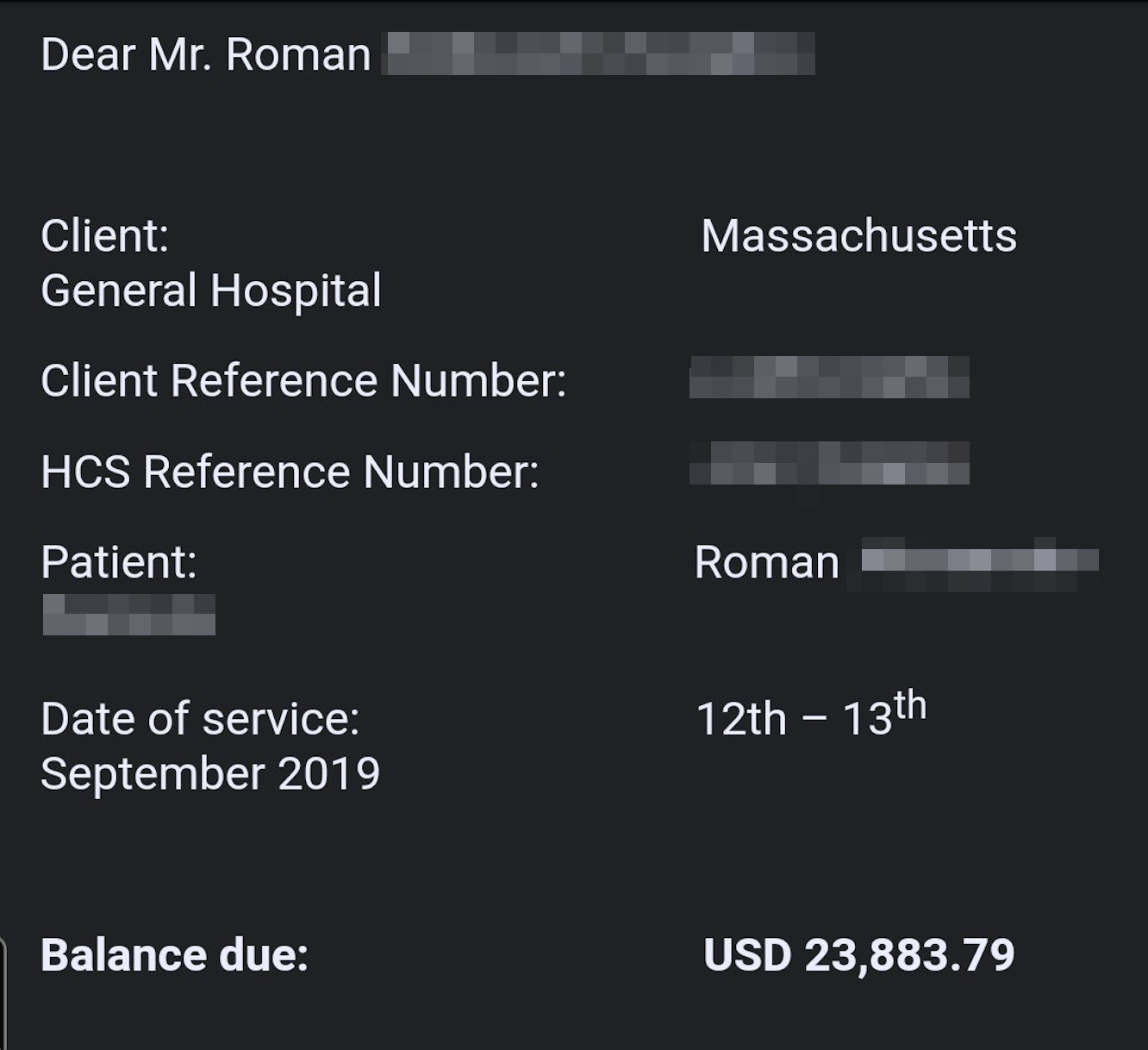Click the "Client:" label
Viewport: 1148px width, 1050px height.
coord(104,236)
